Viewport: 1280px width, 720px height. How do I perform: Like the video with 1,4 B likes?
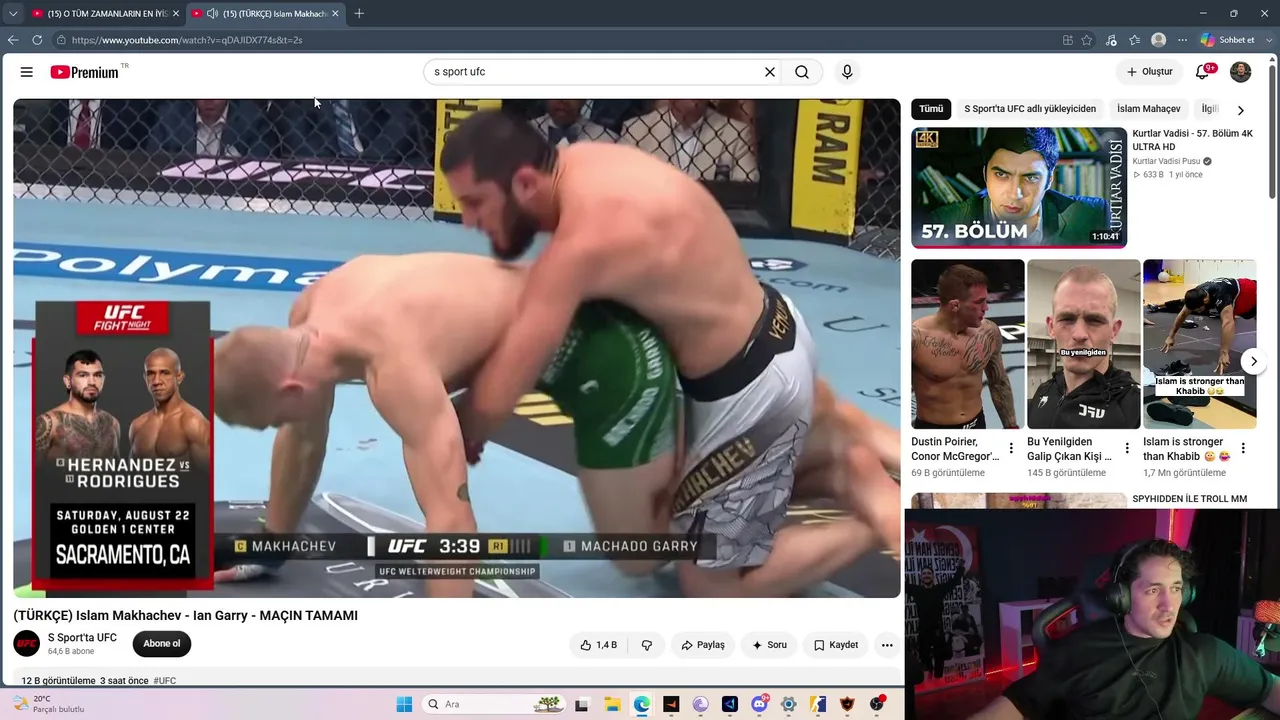[x=598, y=645]
